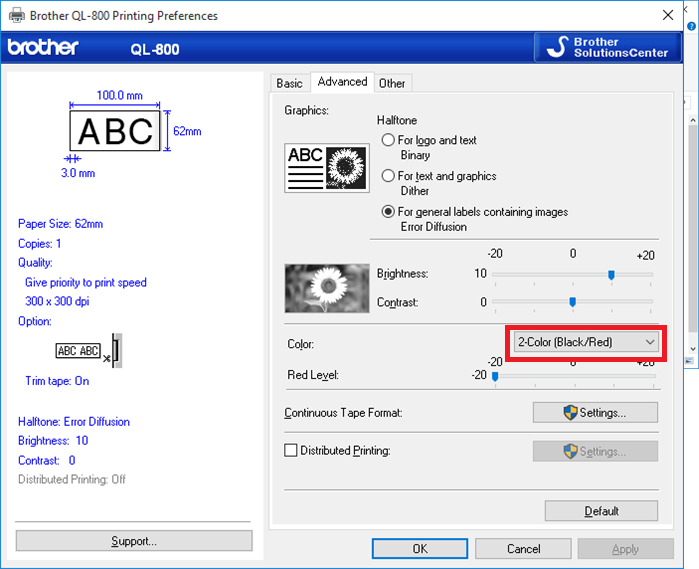The height and width of the screenshot is (569, 699).
Task: Switch to the Other tab
Action: tap(392, 83)
